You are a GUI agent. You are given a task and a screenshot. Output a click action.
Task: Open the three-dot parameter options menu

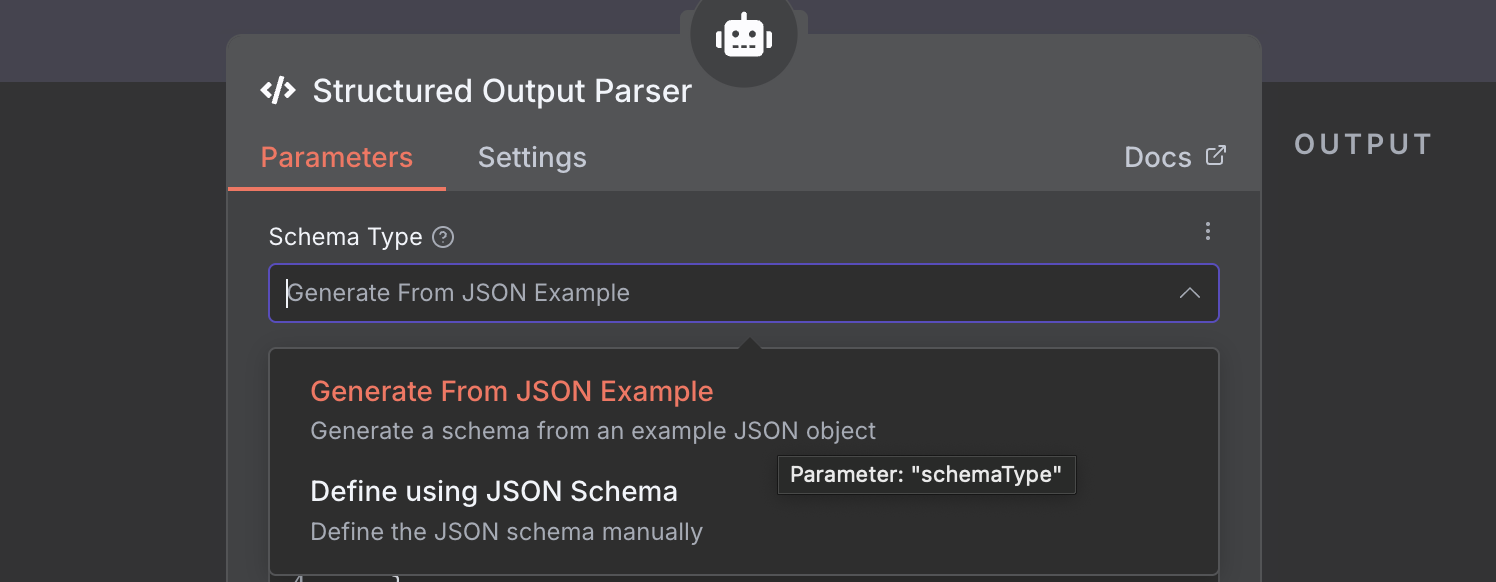coord(1208,232)
